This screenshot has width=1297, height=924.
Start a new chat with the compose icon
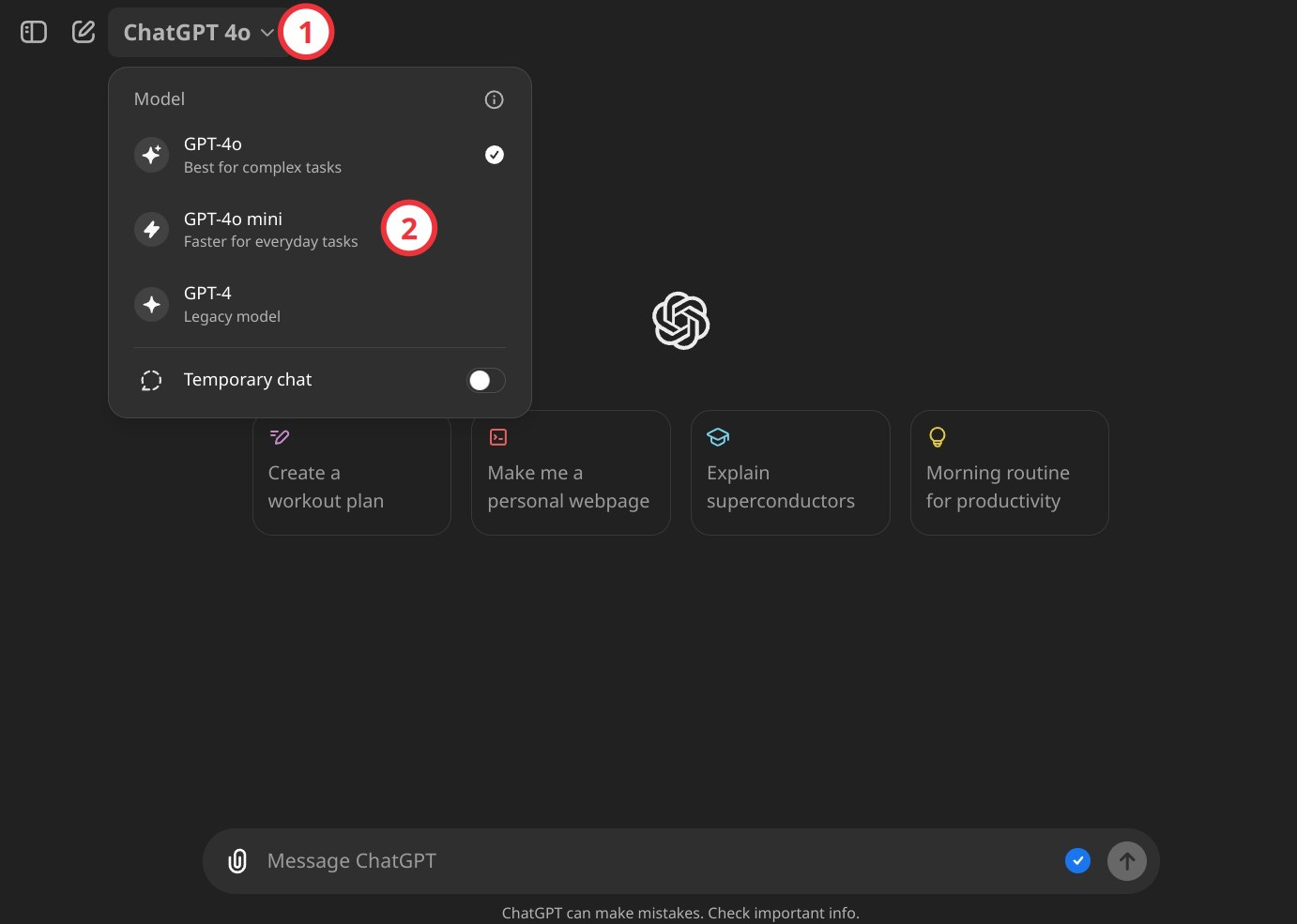(x=84, y=32)
